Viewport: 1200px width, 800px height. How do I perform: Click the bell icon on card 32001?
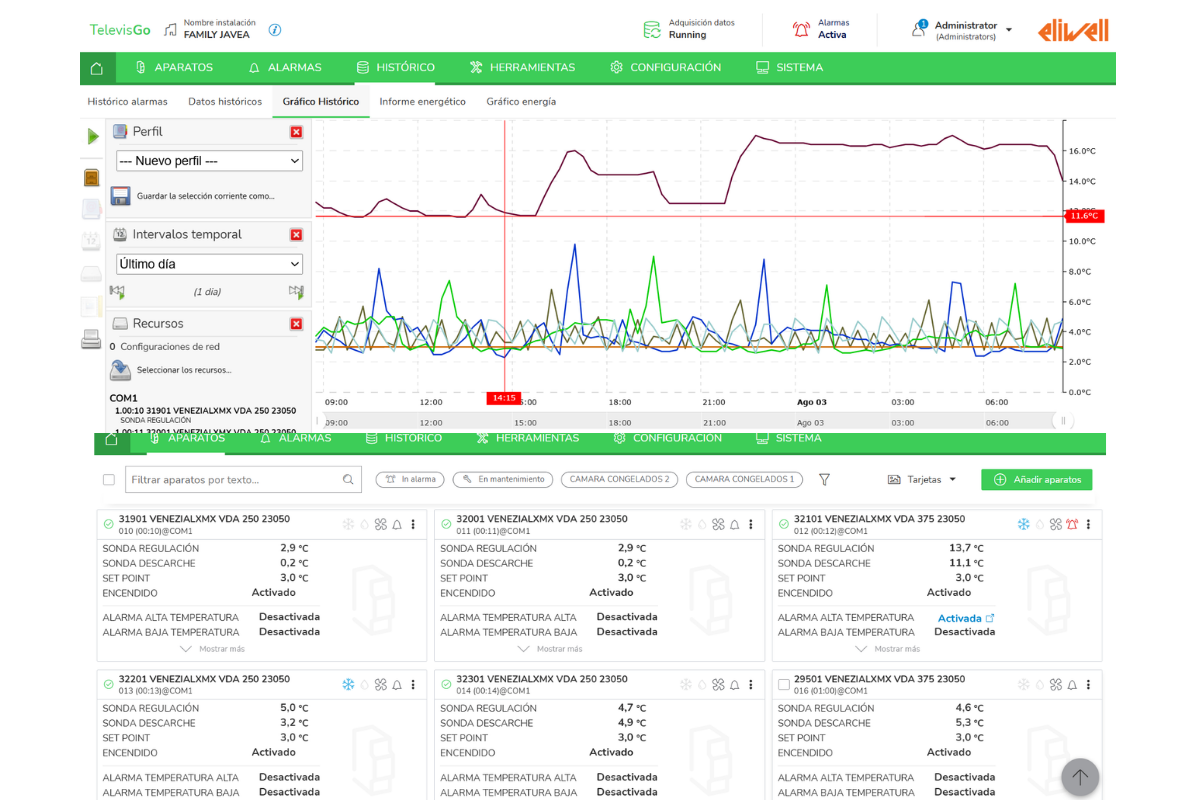pyautogui.click(x=735, y=524)
